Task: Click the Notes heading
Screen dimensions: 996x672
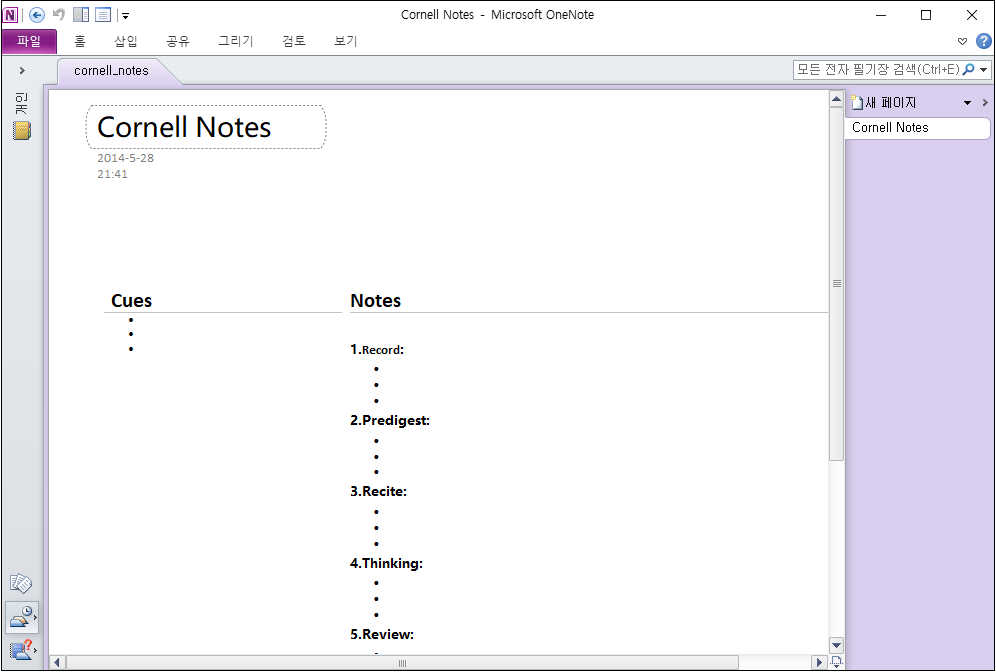Action: pos(375,300)
